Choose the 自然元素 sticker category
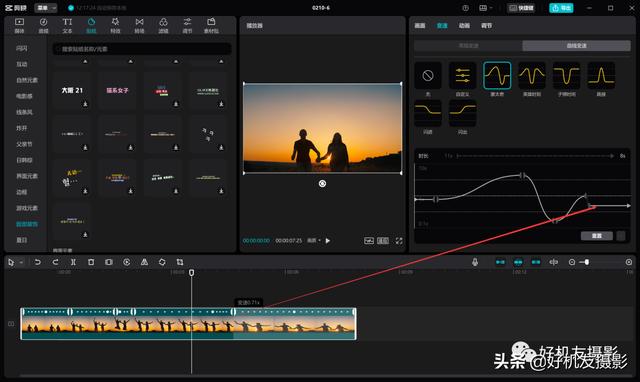The image size is (640, 382). click(27, 80)
